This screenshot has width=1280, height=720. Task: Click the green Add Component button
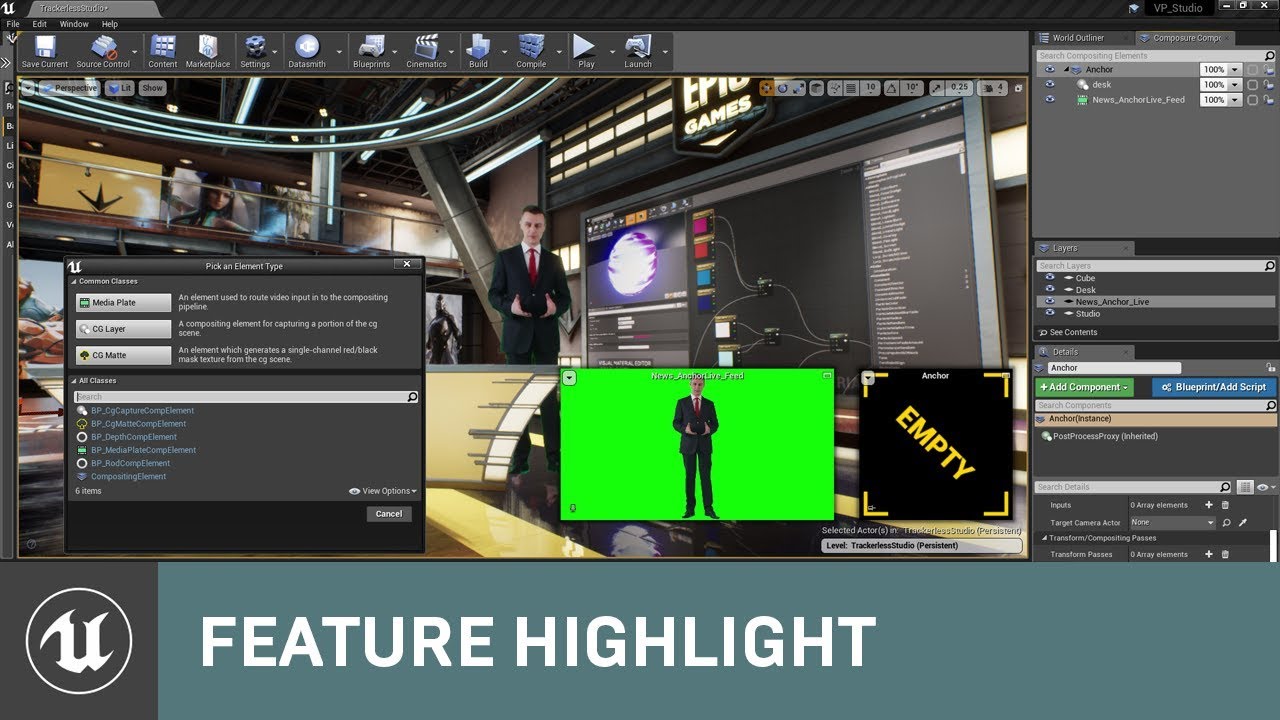click(1085, 387)
